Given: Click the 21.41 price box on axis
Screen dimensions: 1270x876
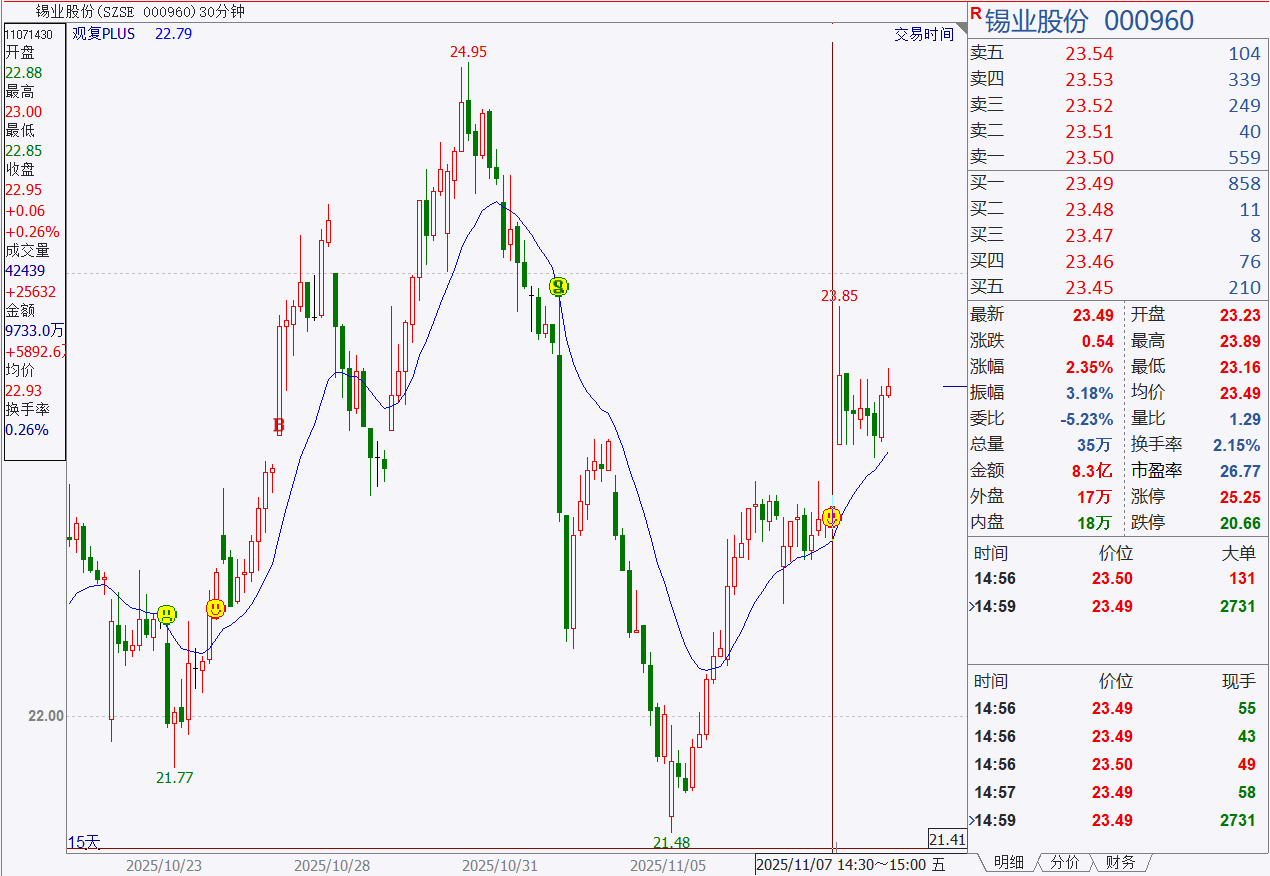Looking at the screenshot, I should point(946,840).
